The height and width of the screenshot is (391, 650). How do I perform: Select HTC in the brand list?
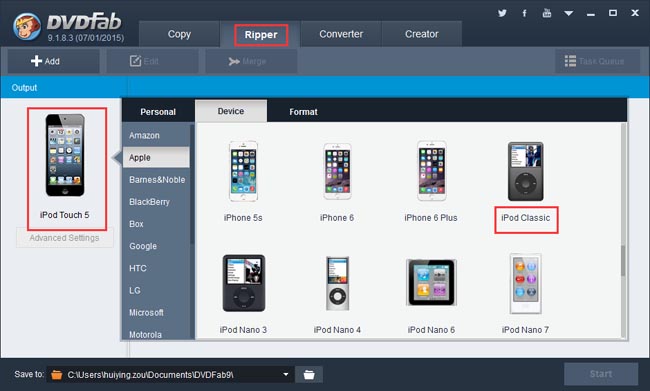[156, 268]
